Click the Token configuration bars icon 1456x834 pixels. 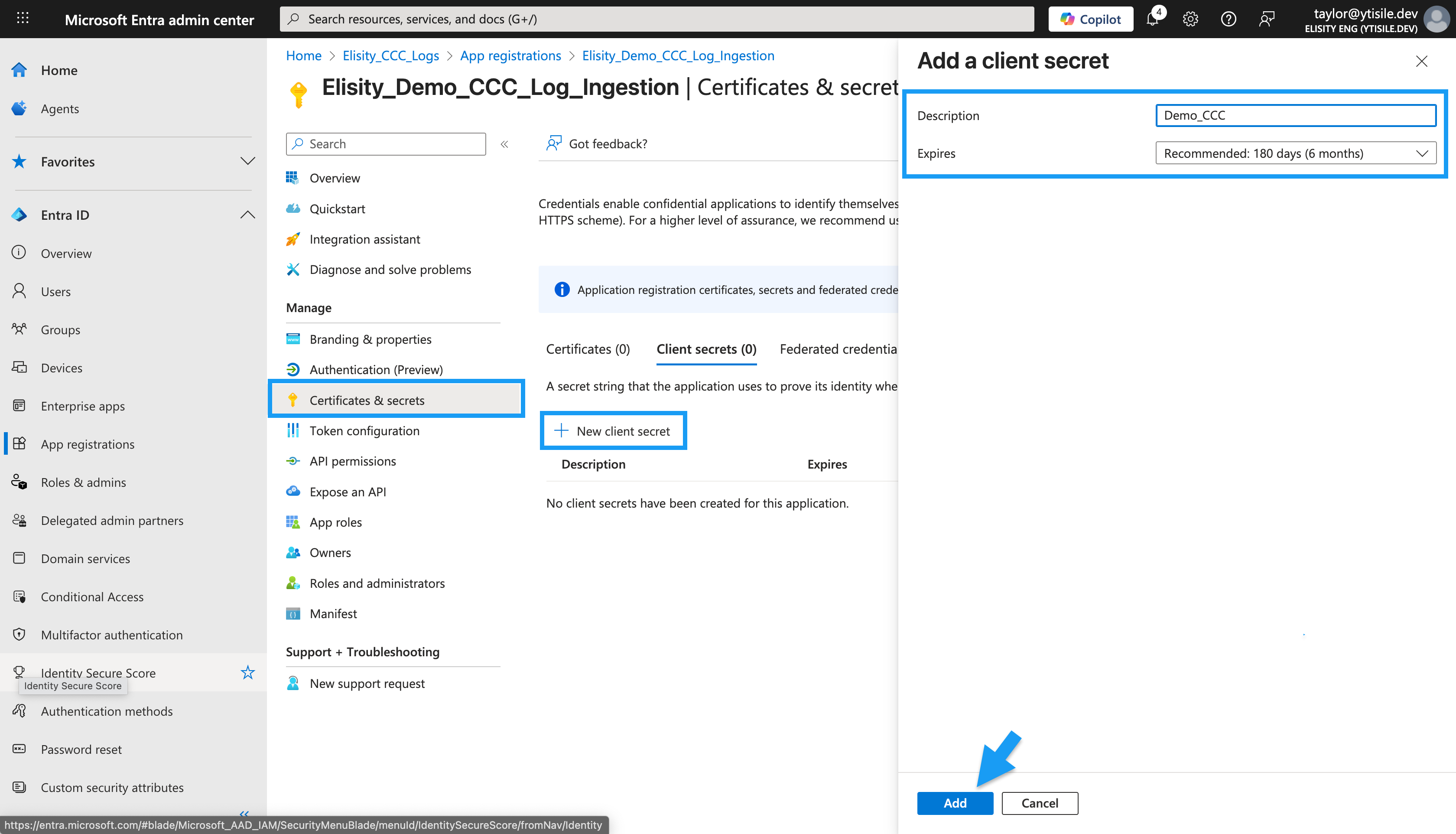click(293, 430)
